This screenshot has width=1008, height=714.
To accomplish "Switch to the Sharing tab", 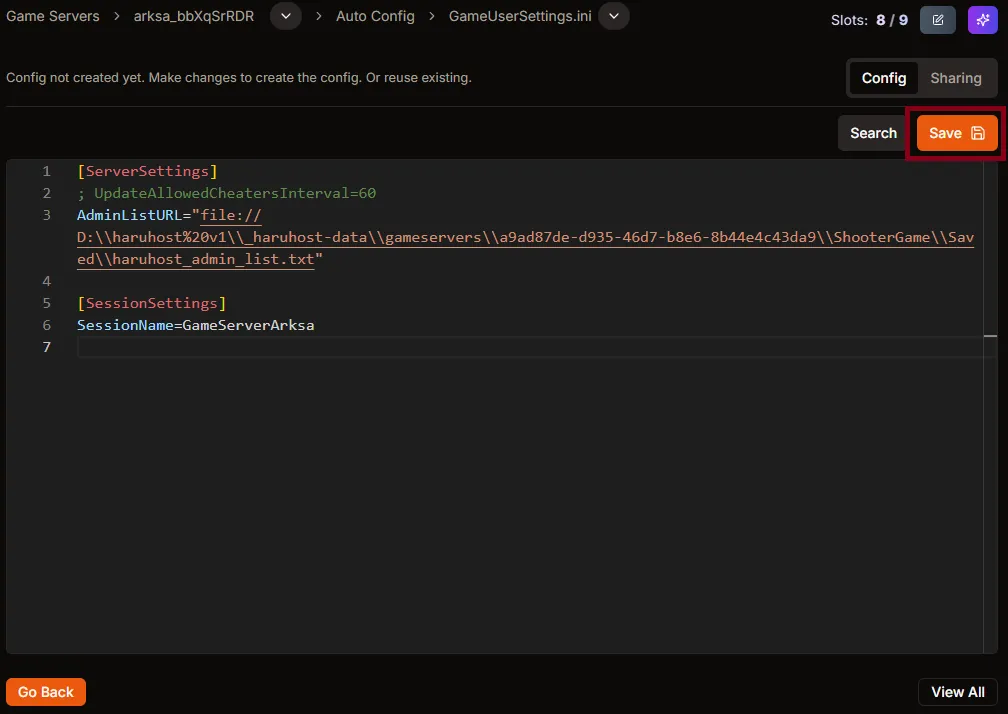I will [955, 77].
